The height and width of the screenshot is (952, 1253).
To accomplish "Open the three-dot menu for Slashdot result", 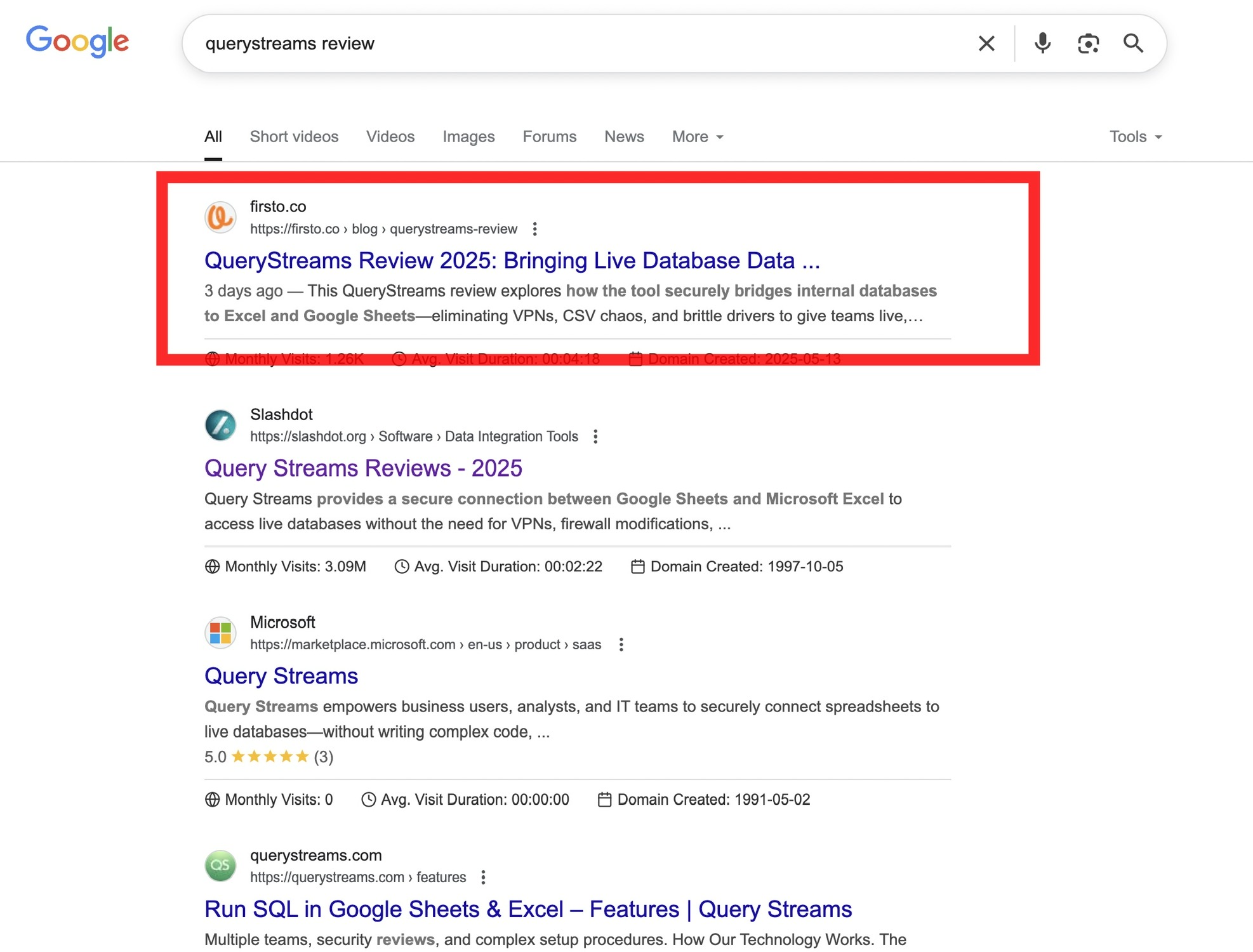I will click(x=595, y=437).
